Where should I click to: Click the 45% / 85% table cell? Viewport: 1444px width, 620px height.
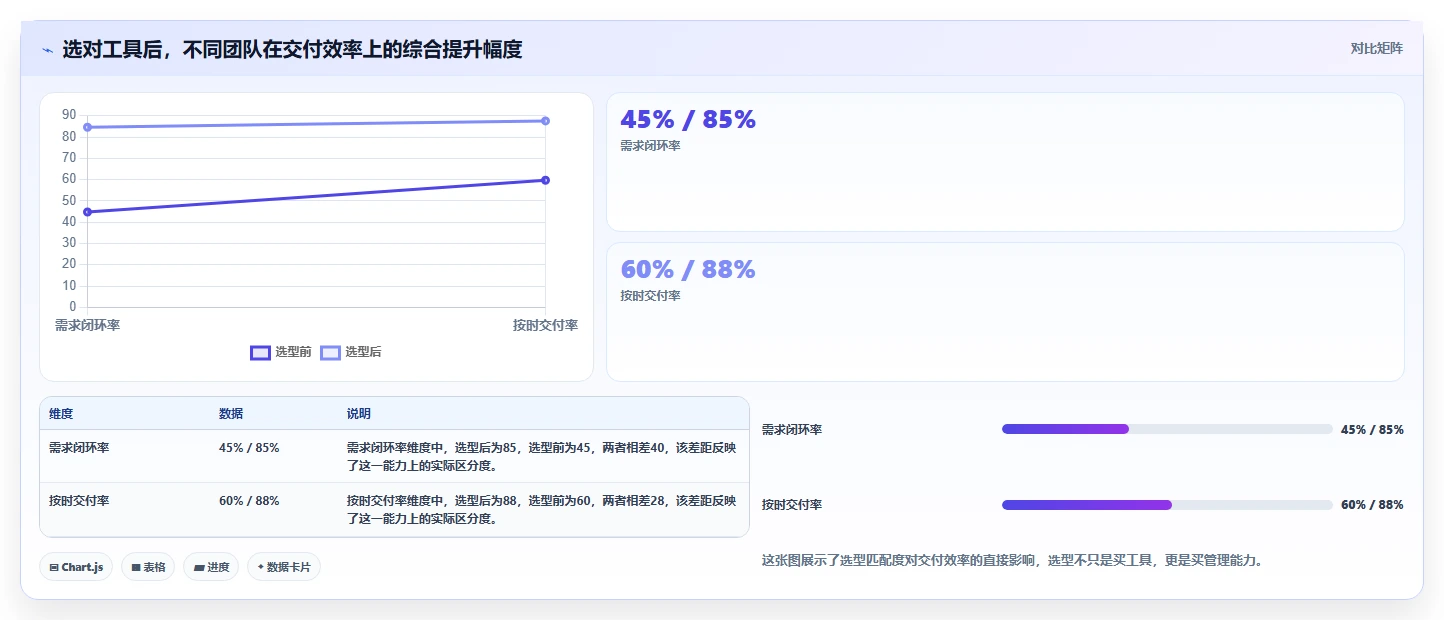(x=249, y=448)
